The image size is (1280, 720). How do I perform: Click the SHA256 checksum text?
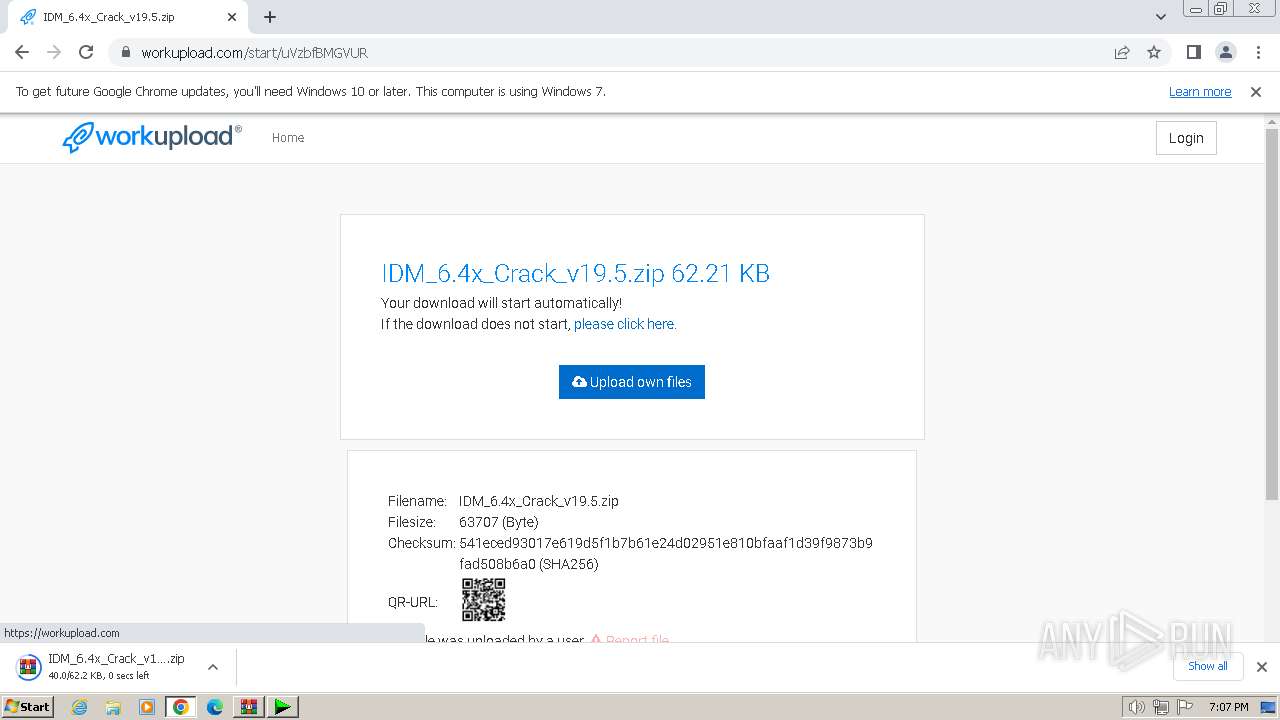[665, 554]
